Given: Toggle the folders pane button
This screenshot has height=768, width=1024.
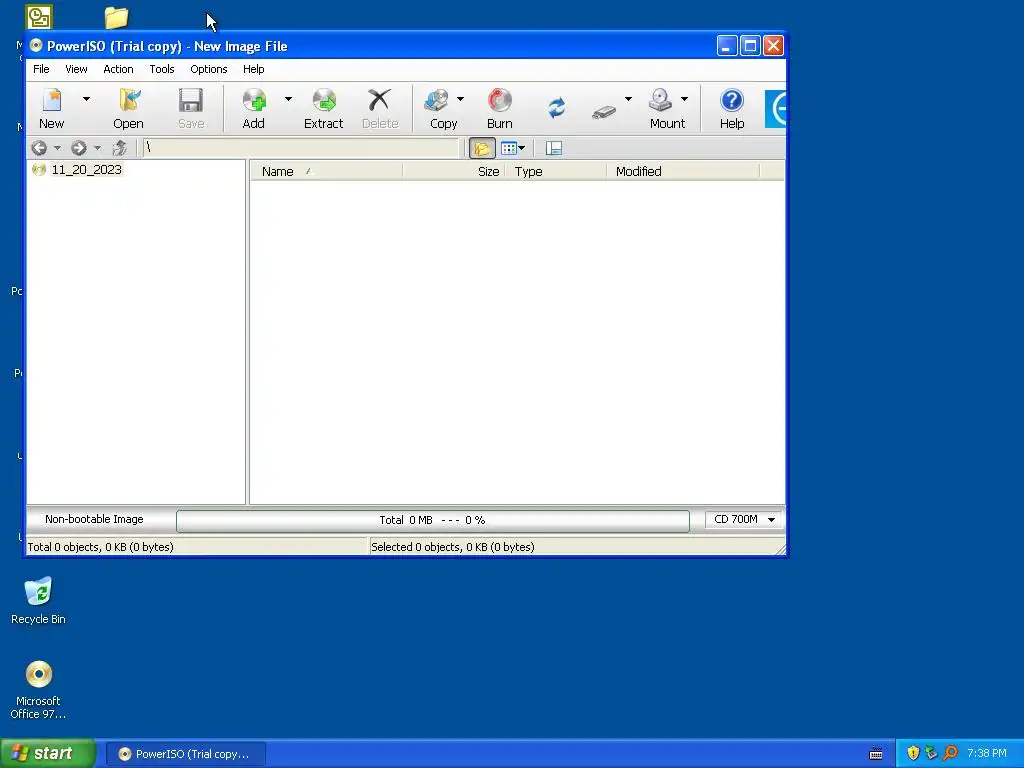Looking at the screenshot, I should pos(482,148).
